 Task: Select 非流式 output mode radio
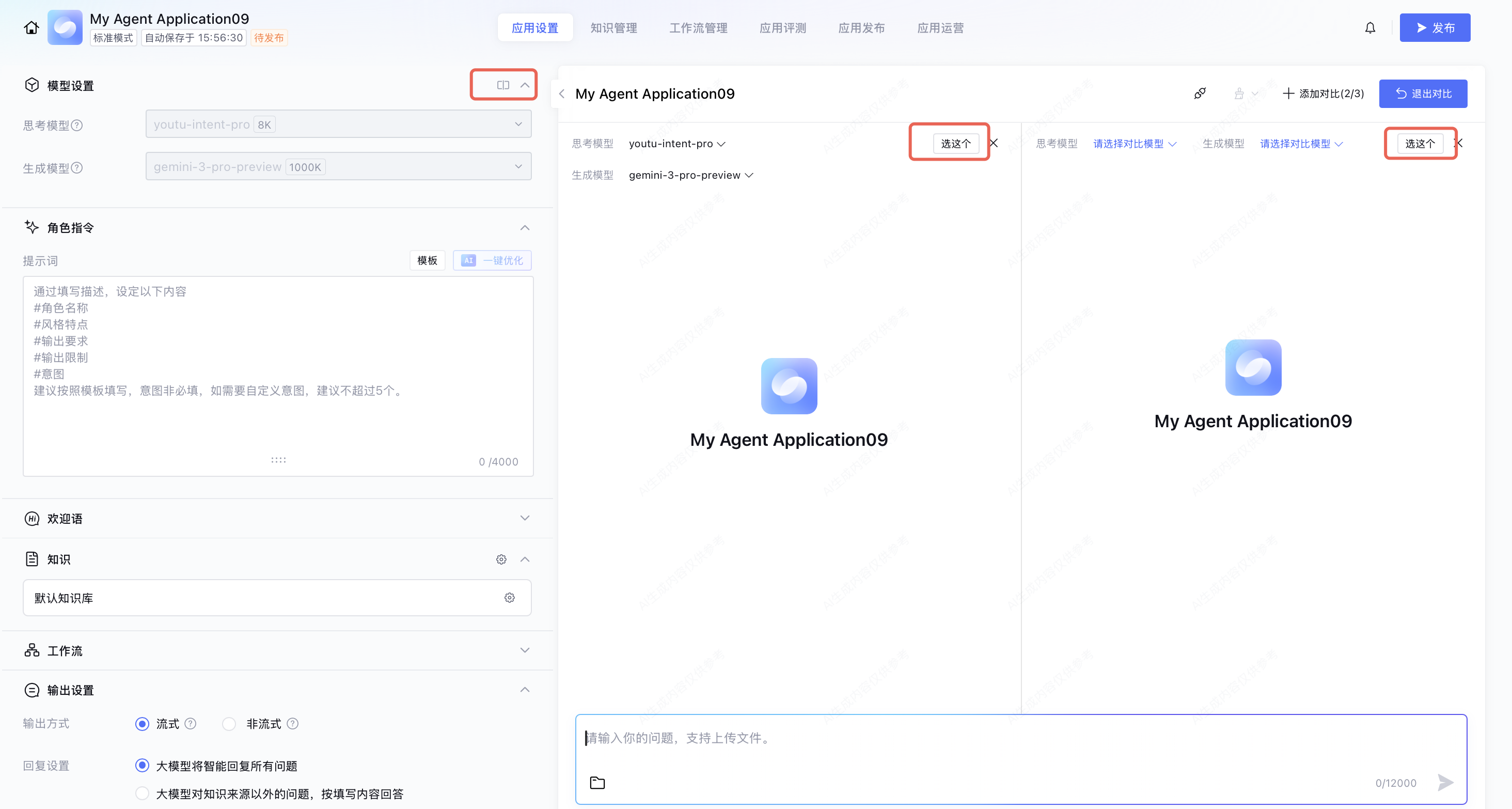click(229, 723)
